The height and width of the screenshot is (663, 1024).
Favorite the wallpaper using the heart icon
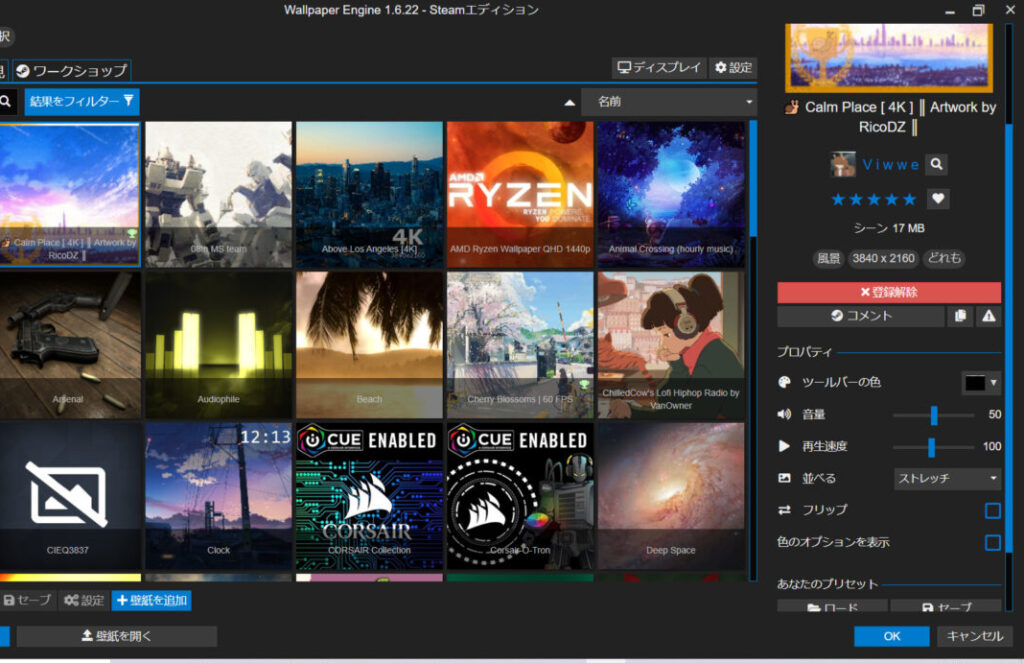tap(937, 199)
